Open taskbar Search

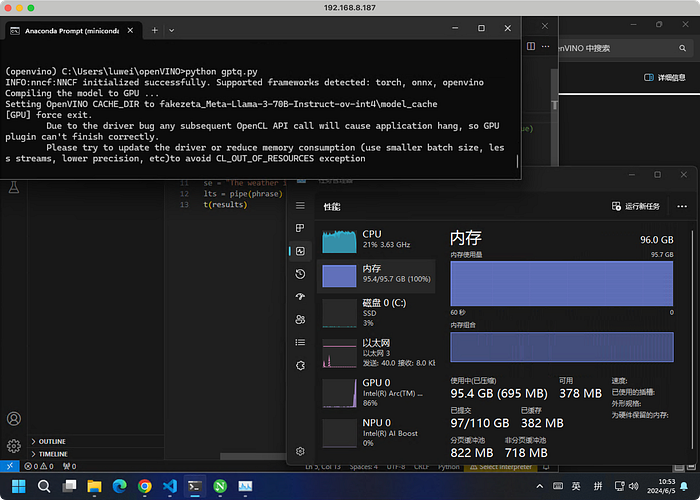(44, 486)
